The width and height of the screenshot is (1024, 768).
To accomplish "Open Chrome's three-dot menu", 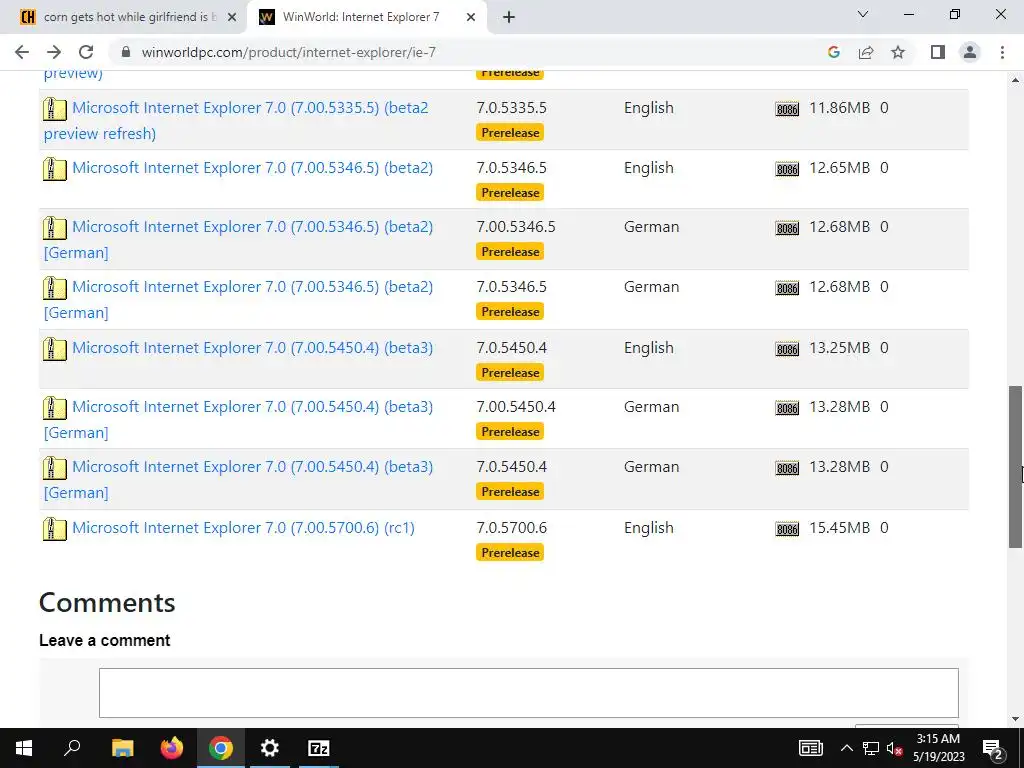I will pyautogui.click(x=1002, y=52).
